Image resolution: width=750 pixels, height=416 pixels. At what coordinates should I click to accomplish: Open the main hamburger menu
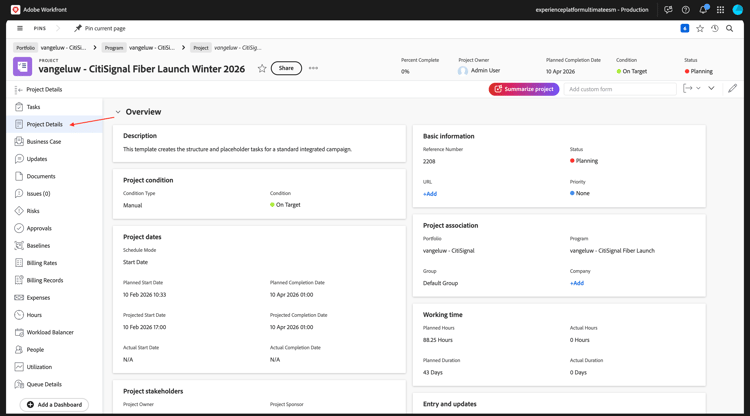[x=20, y=28]
